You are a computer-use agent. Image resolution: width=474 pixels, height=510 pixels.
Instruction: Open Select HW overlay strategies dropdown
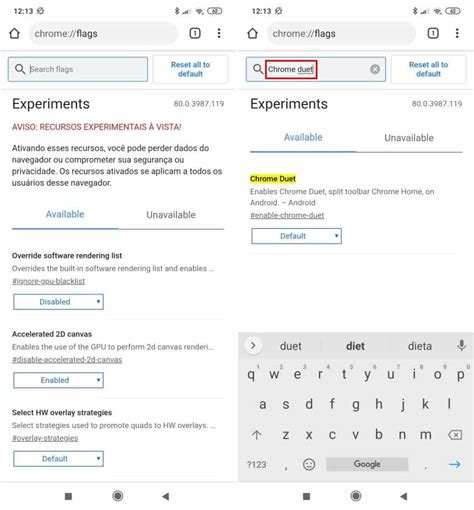coord(58,459)
